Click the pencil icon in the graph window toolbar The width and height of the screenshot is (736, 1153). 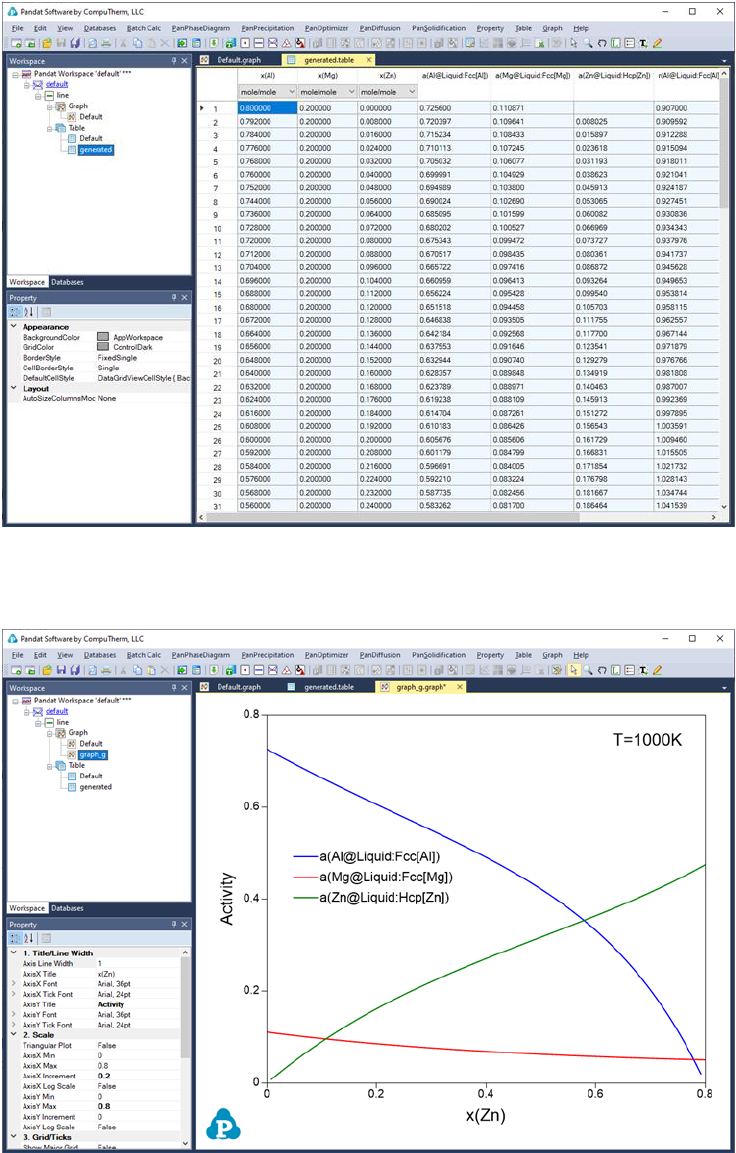pos(657,670)
